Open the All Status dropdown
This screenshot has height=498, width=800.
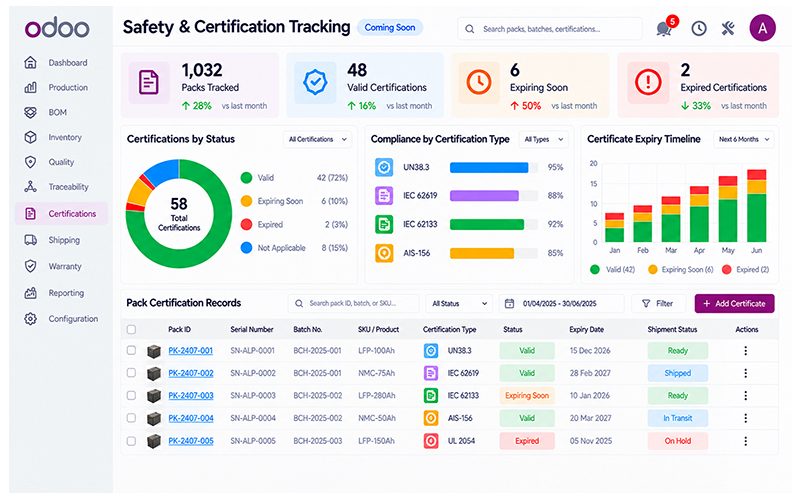459,304
